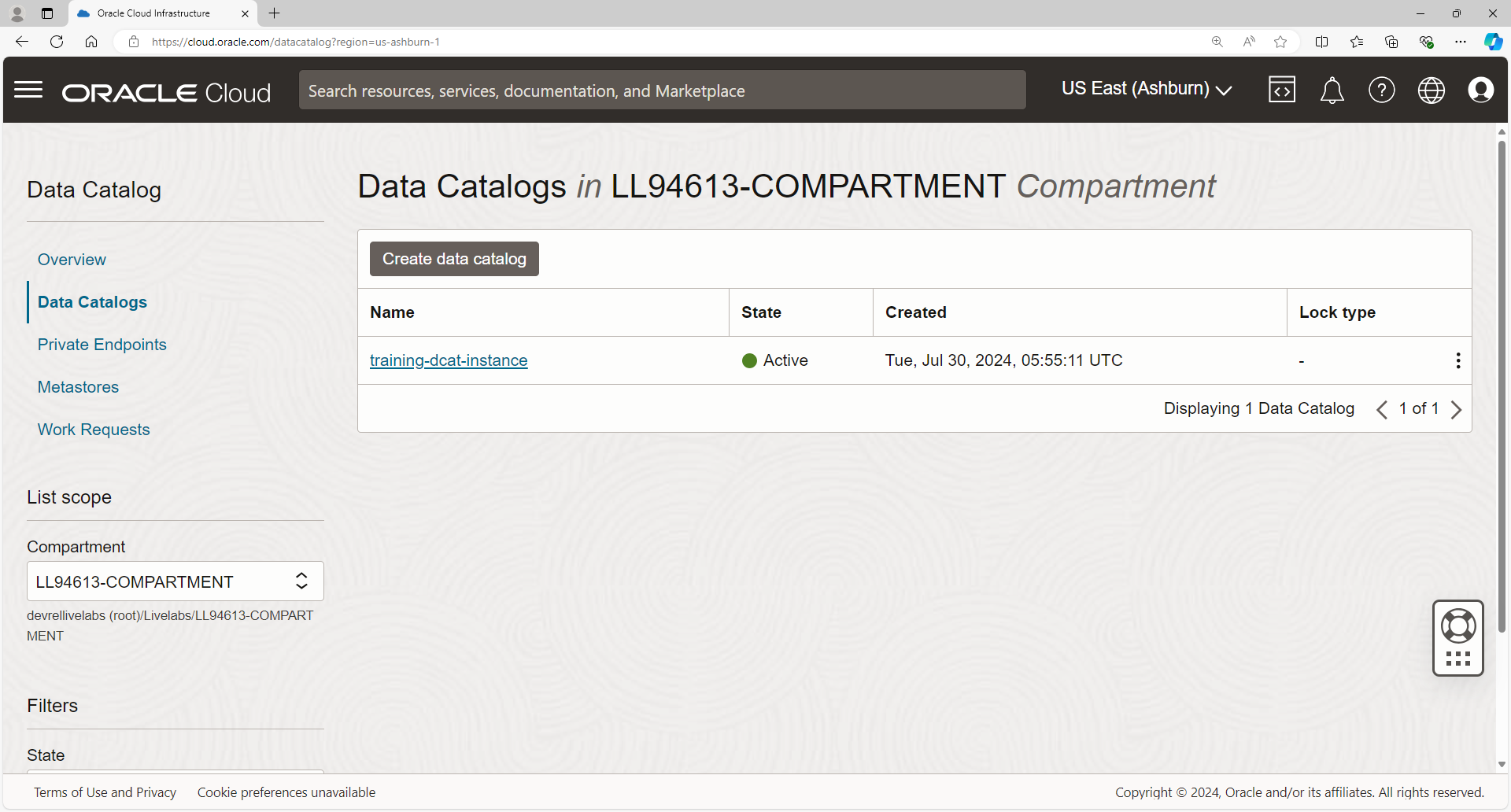
Task: Open Metastores section
Action: click(78, 387)
